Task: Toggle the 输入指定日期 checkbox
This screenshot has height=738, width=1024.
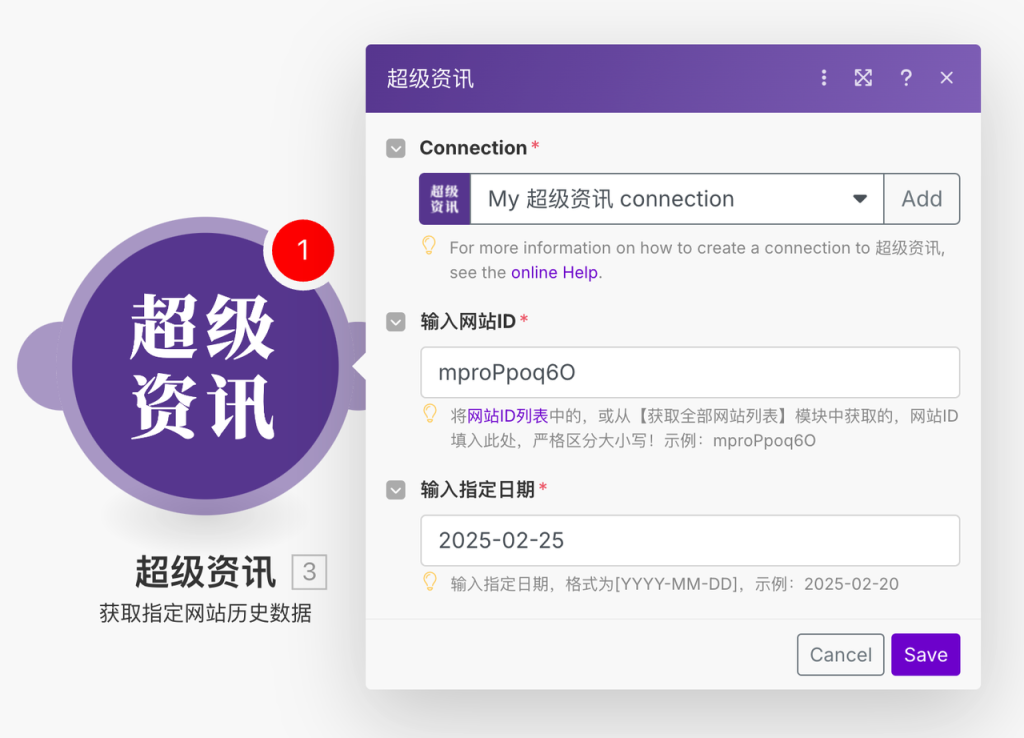Action: click(395, 489)
